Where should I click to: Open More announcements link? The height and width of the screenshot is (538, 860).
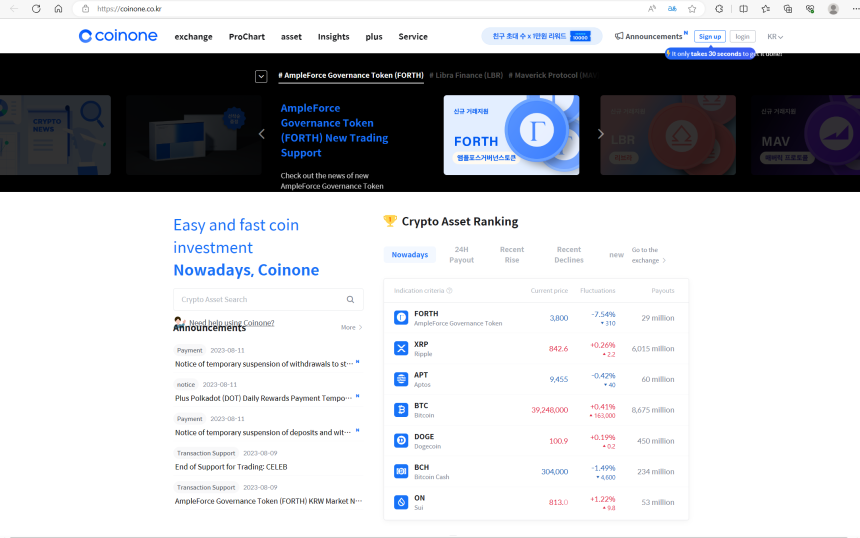[x=351, y=327]
